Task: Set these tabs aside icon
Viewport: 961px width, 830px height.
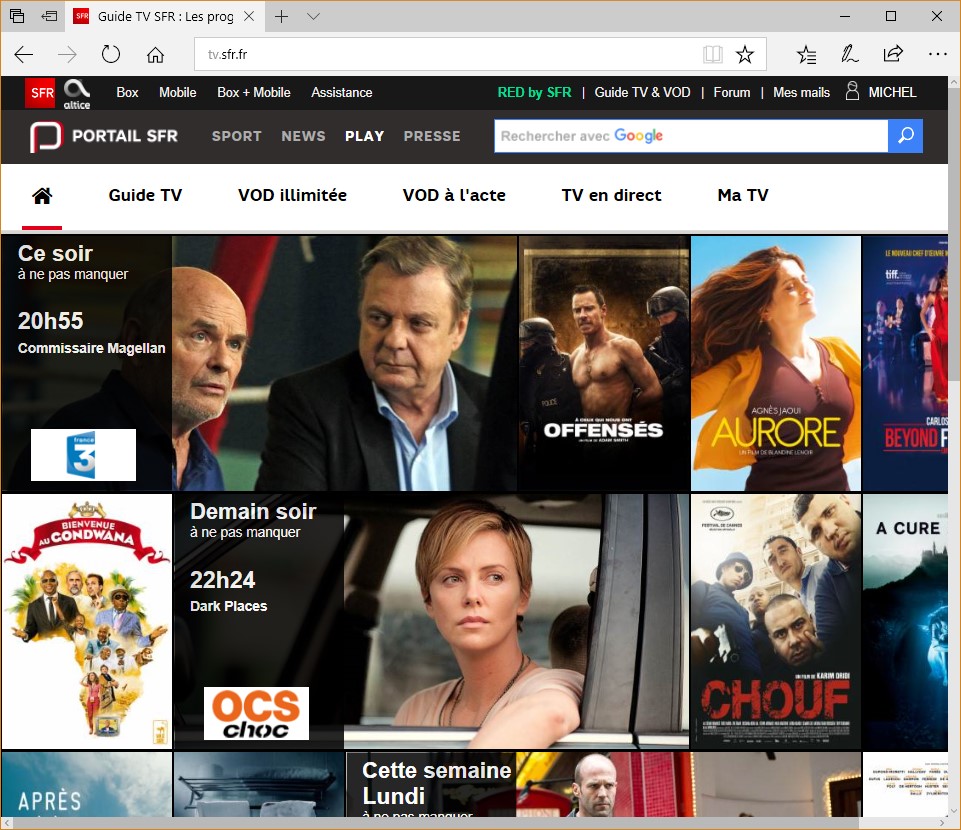Action: coord(49,17)
